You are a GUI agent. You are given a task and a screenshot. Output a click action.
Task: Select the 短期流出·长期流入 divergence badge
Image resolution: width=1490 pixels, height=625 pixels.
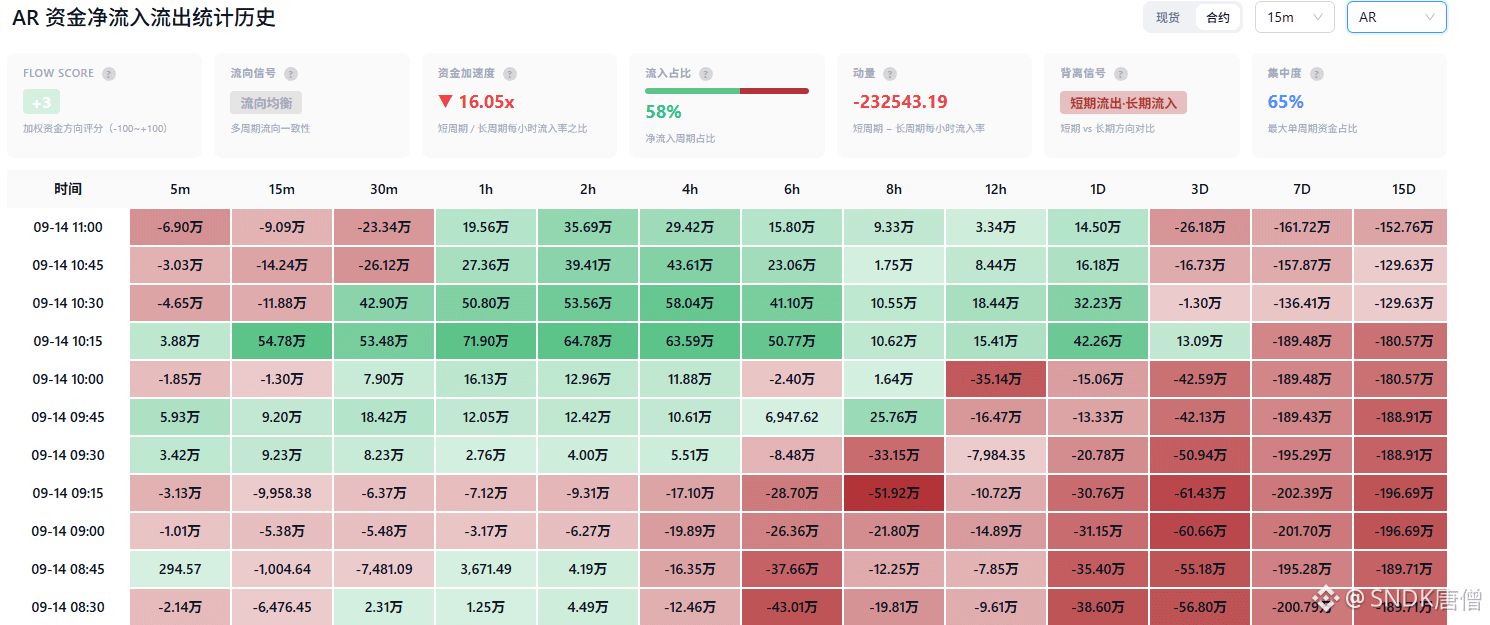point(1123,103)
